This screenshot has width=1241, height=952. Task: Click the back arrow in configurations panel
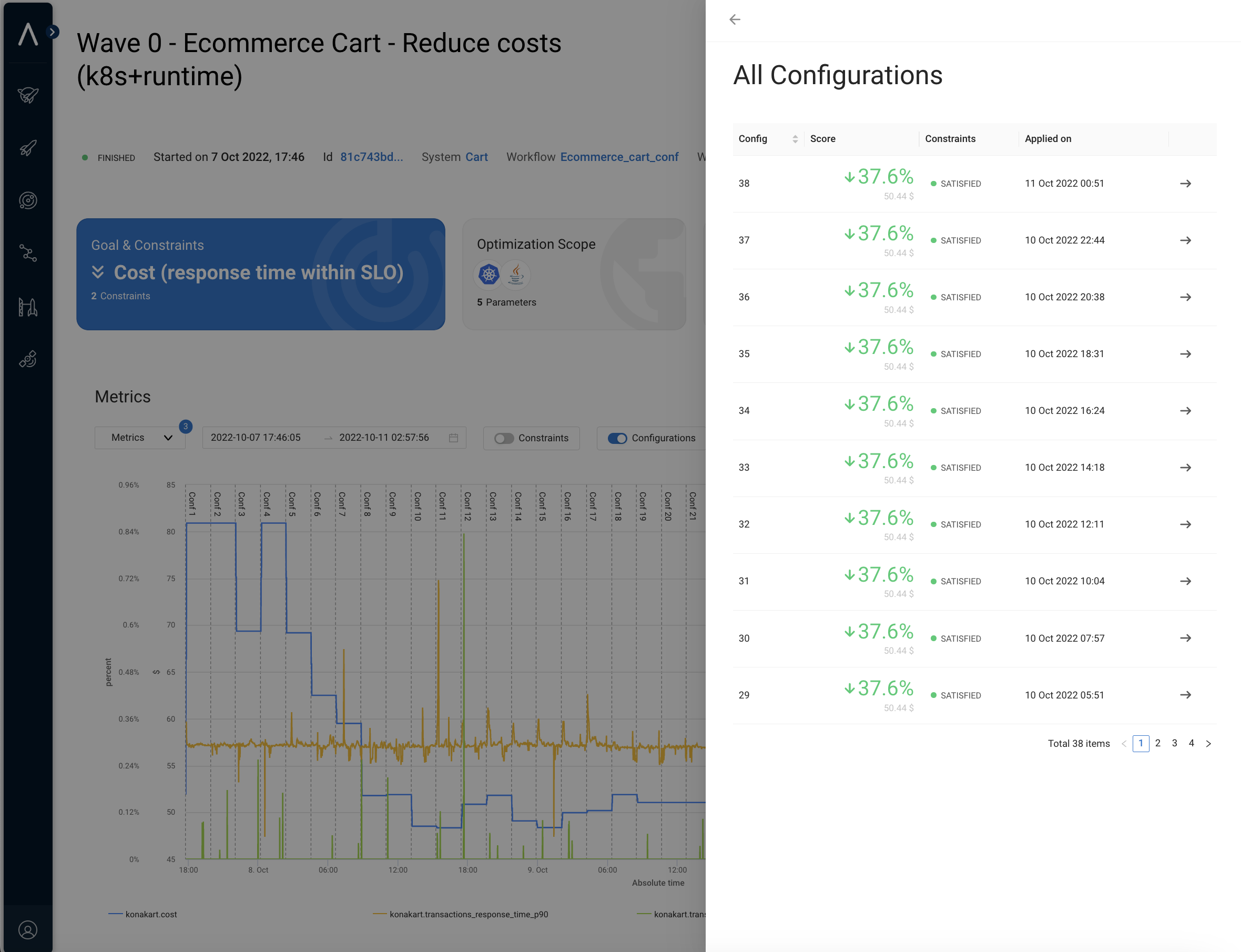tap(735, 20)
